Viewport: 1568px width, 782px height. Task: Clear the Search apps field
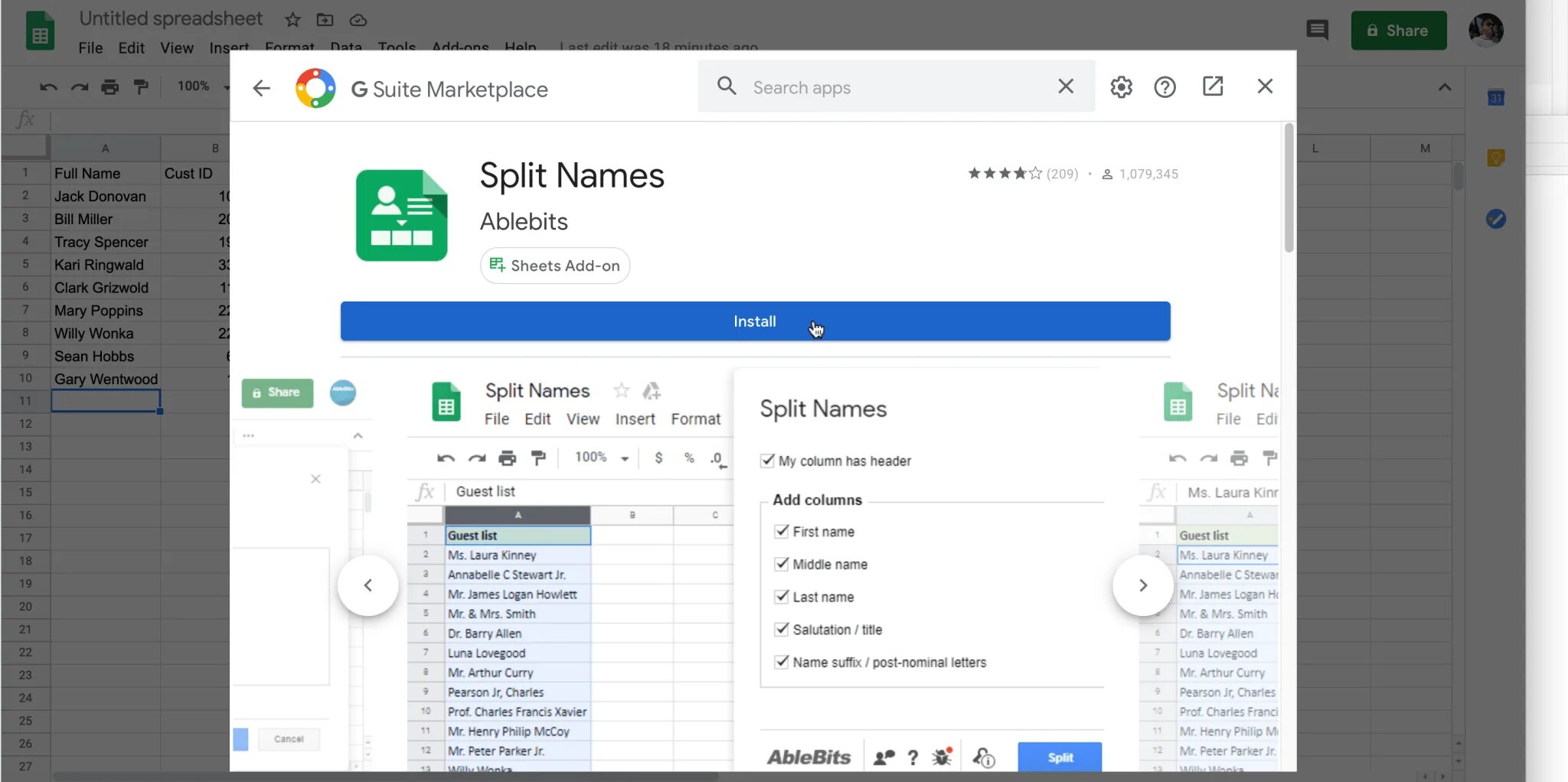(x=1066, y=86)
